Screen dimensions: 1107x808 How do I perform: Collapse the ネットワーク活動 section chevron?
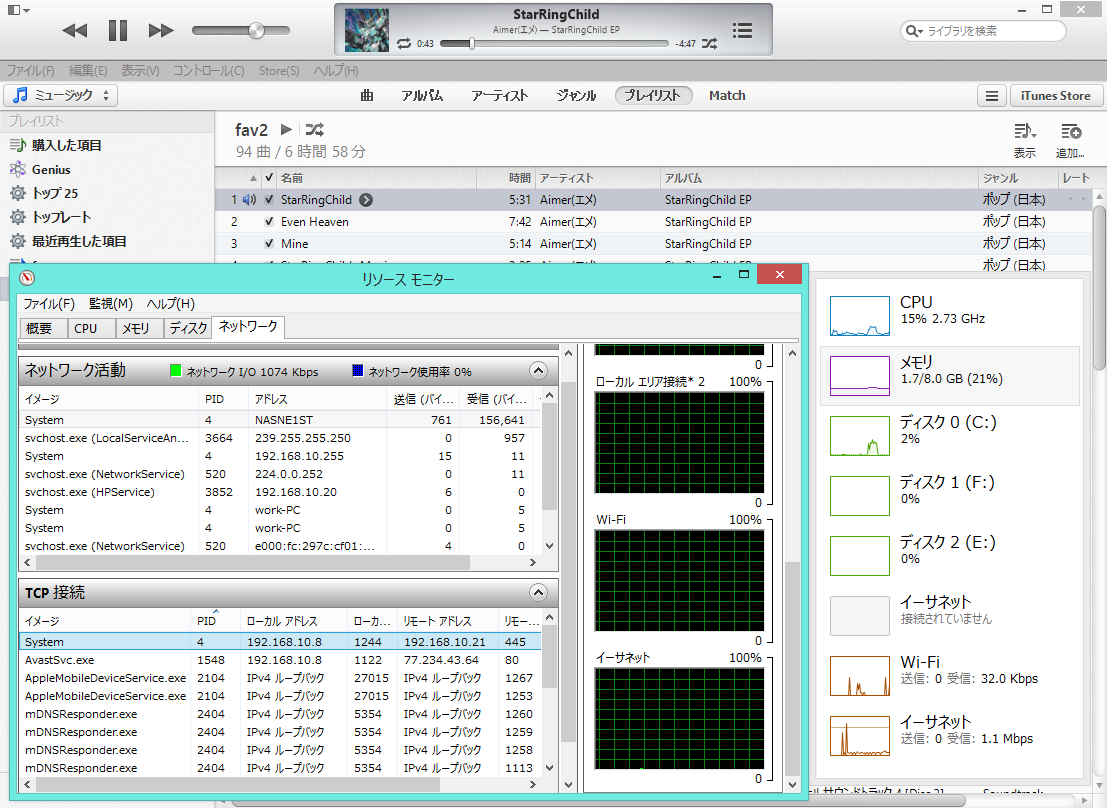pyautogui.click(x=538, y=371)
